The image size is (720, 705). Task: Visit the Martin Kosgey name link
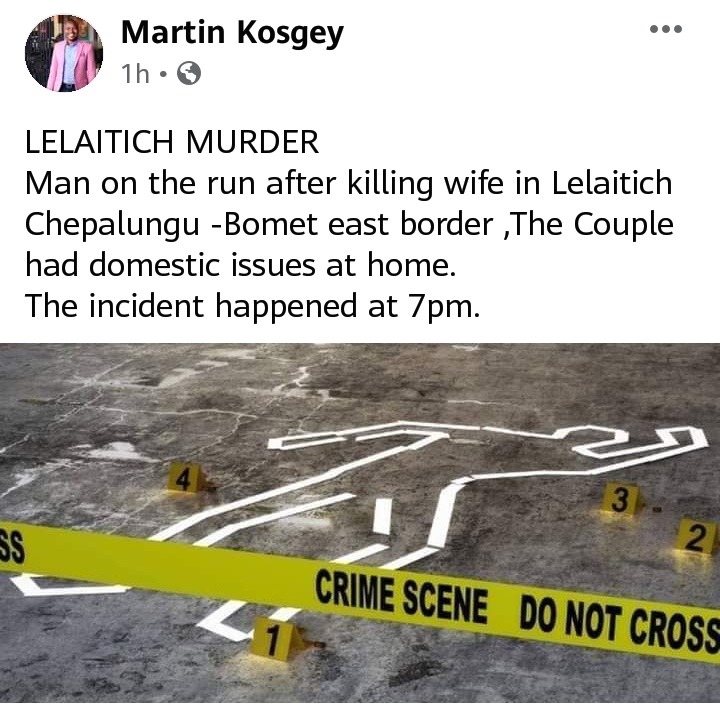(232, 33)
